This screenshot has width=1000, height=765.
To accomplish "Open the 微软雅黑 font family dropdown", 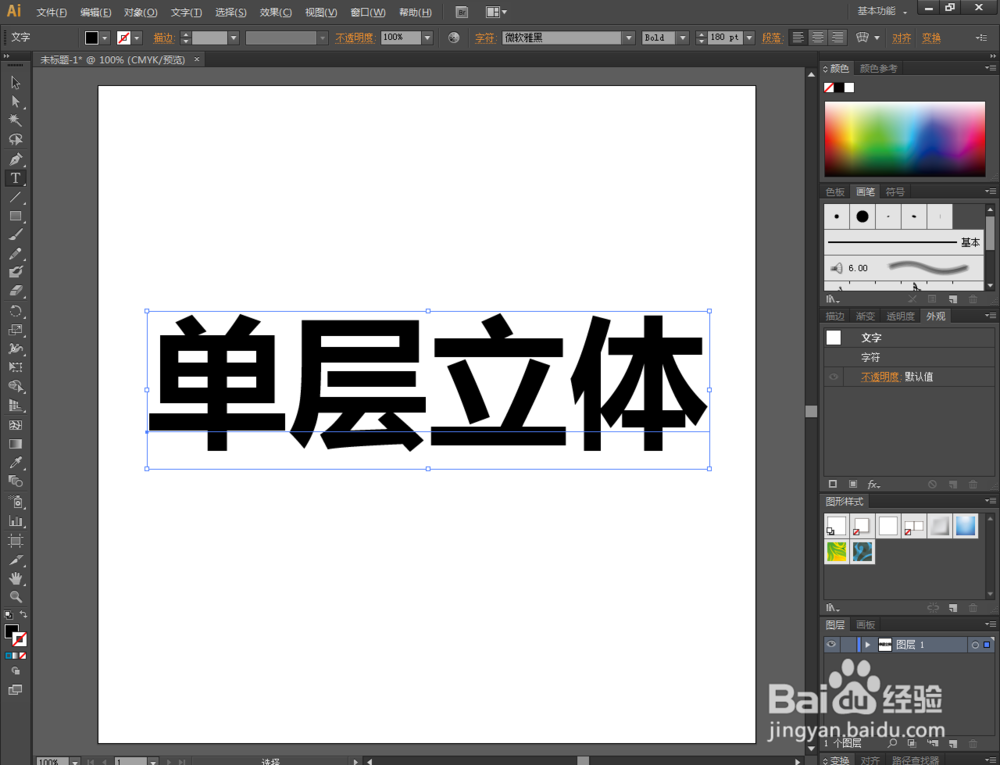I will tap(628, 37).
